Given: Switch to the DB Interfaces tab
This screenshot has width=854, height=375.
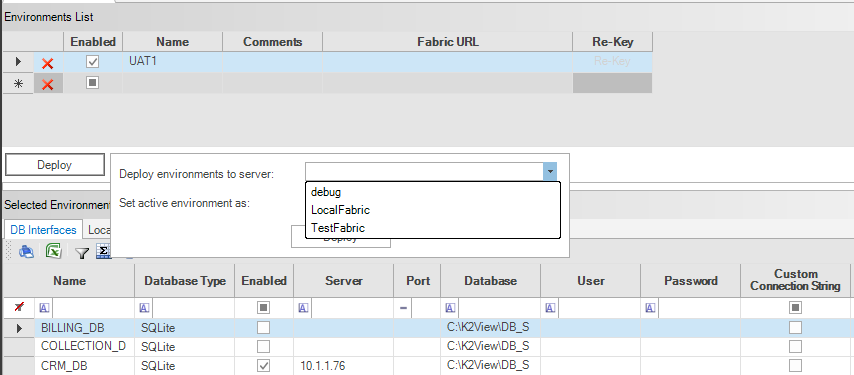Looking at the screenshot, I should [43, 230].
